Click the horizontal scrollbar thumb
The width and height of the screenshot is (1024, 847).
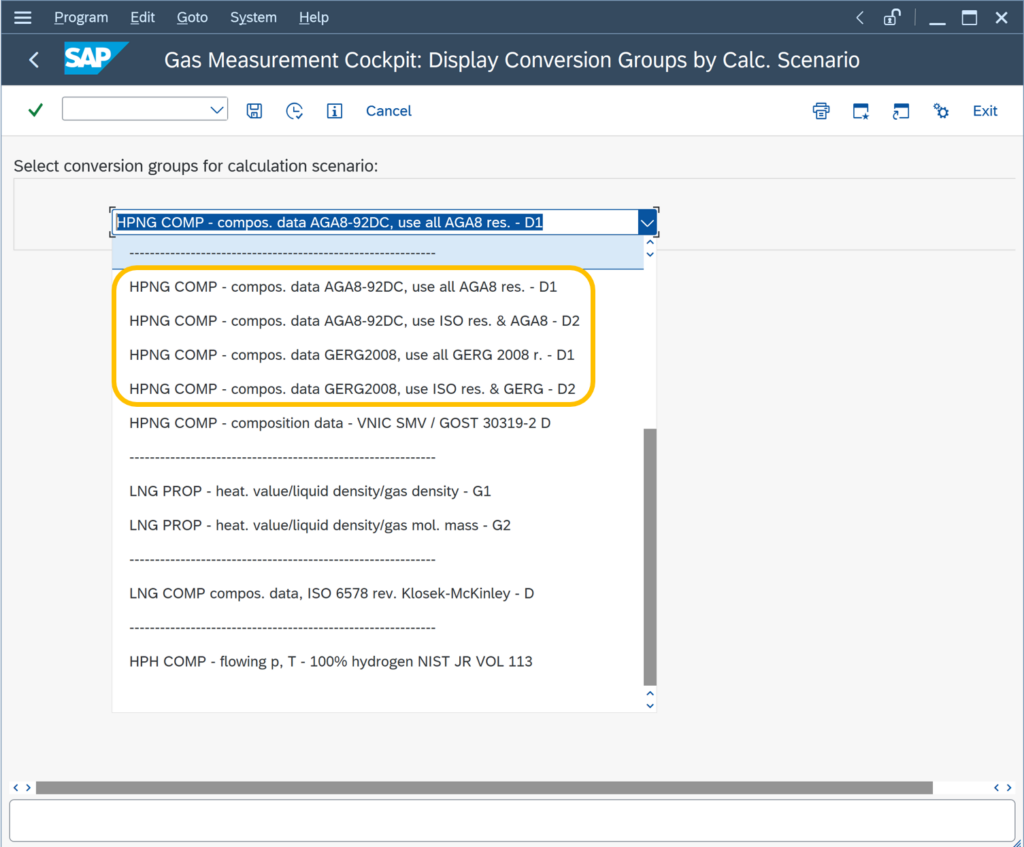tap(484, 788)
